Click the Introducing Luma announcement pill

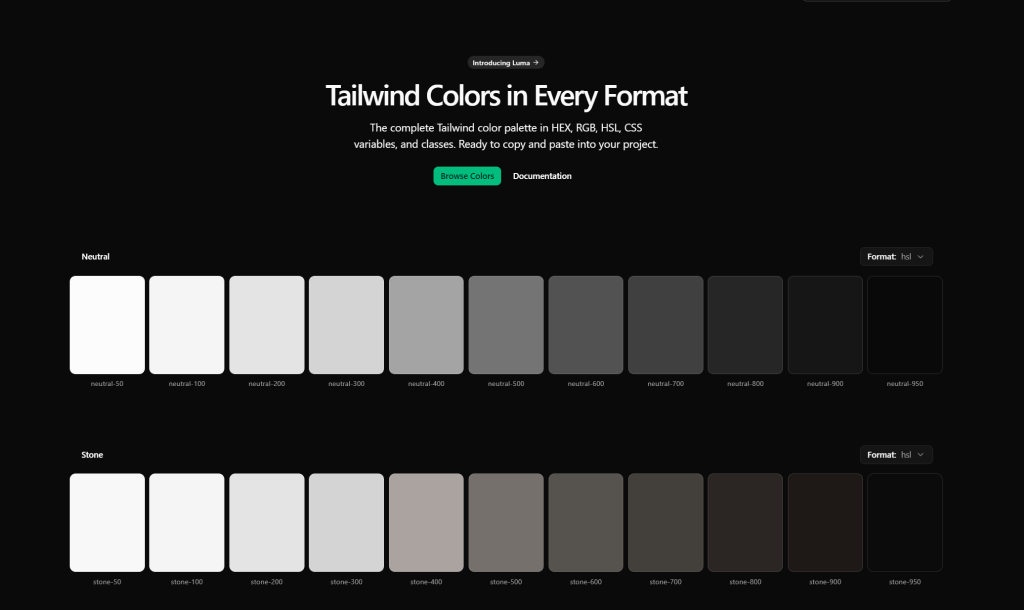[x=505, y=62]
